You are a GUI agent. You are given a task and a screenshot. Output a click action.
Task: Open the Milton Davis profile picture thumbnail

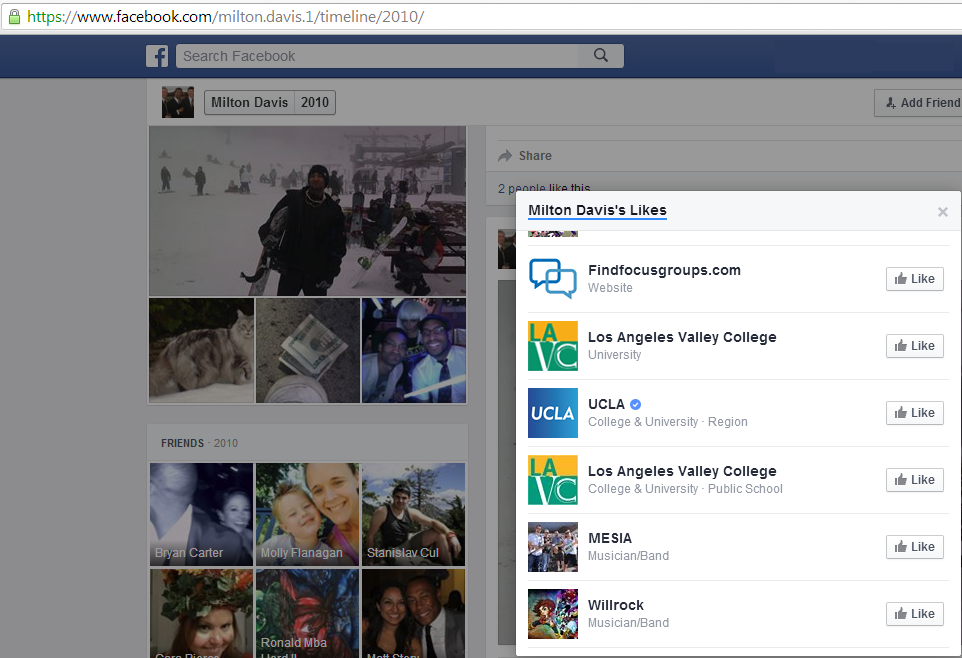pyautogui.click(x=178, y=102)
